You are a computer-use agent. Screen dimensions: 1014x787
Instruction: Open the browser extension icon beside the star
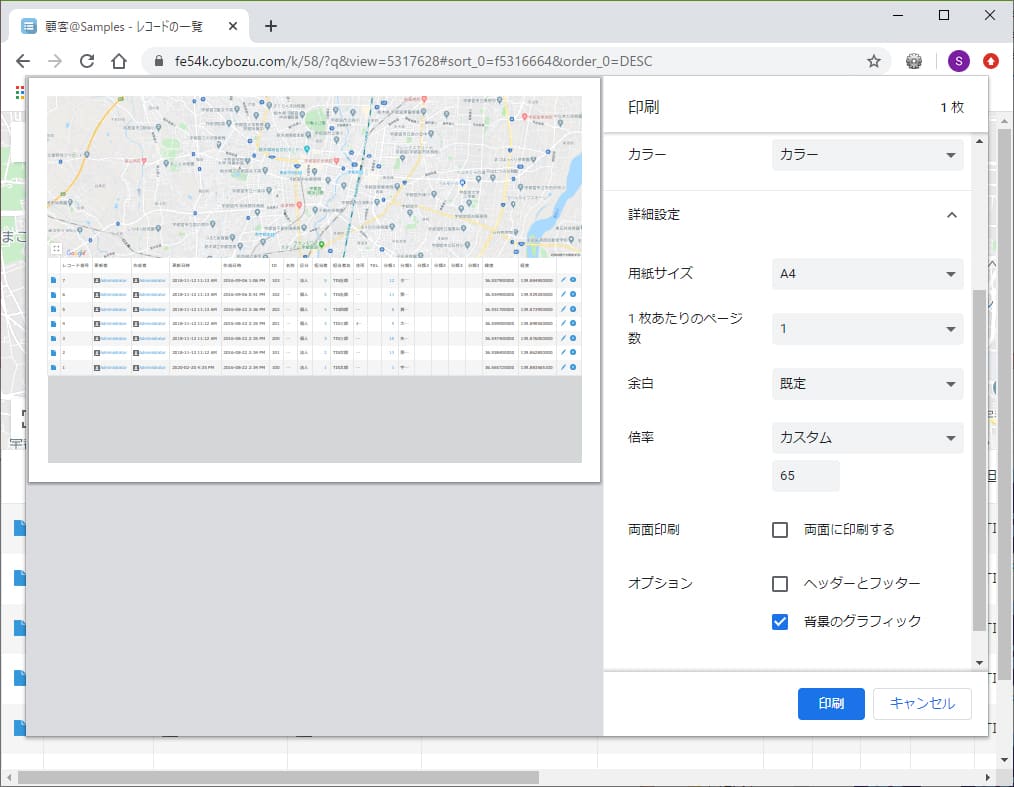[x=913, y=60]
